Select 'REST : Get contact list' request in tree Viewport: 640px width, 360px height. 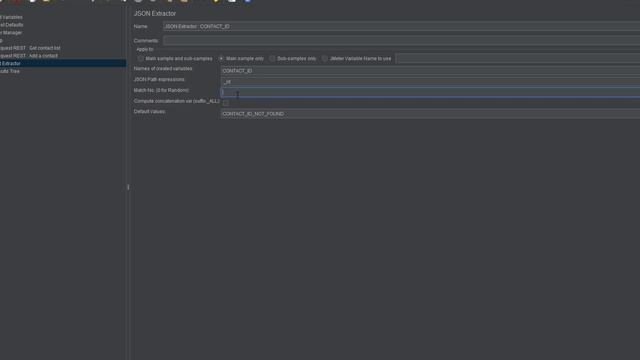click(x=30, y=48)
